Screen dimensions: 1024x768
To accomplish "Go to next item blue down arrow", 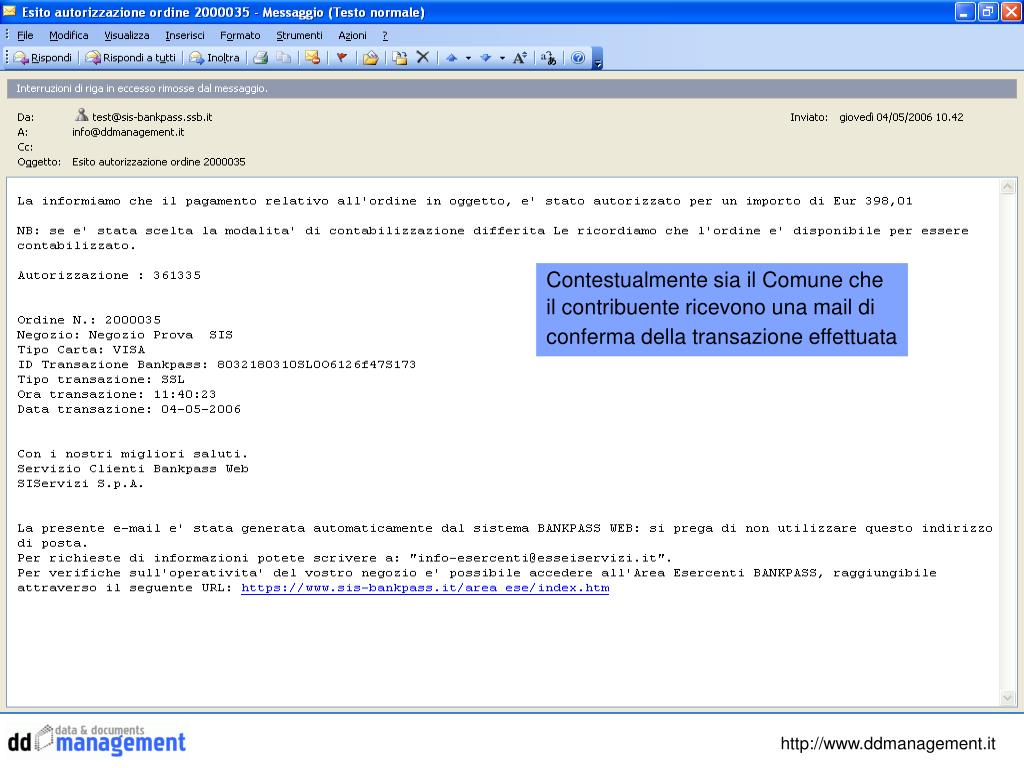I will [x=485, y=57].
